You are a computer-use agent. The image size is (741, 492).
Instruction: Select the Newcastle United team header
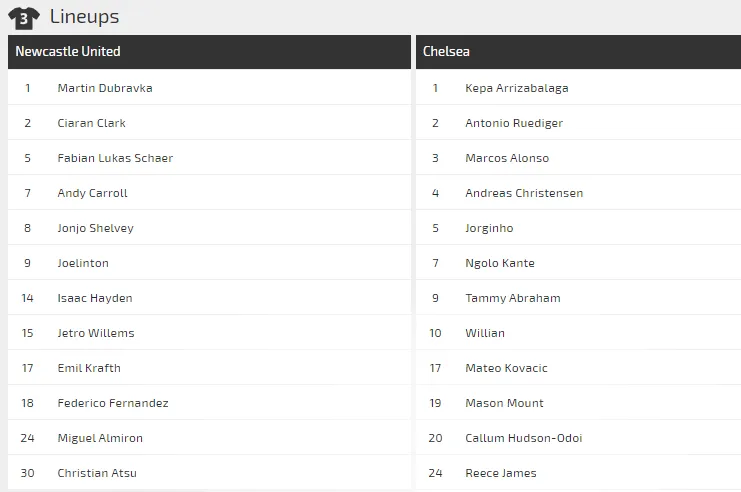point(68,51)
